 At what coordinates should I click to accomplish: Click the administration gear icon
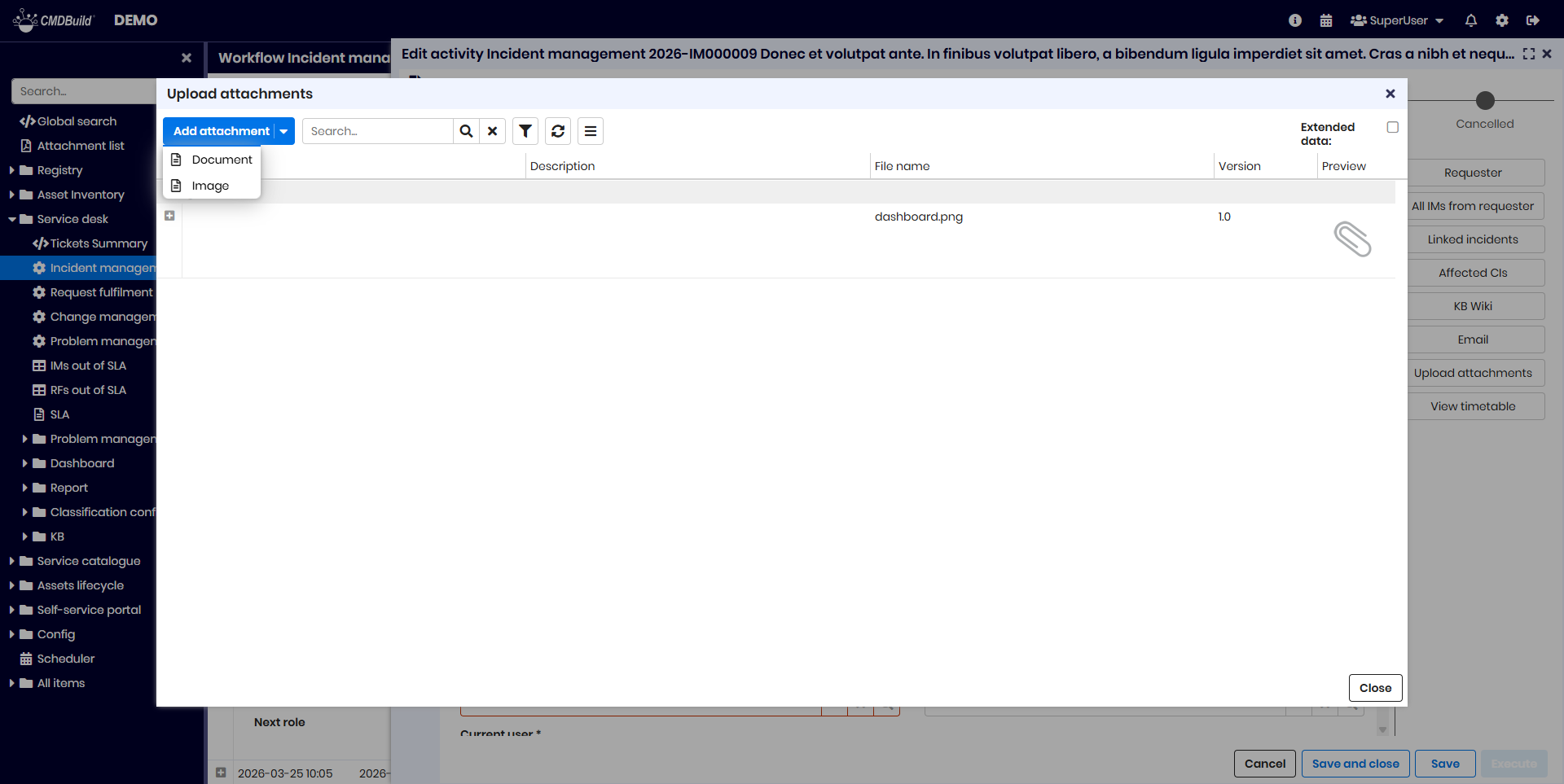point(1502,20)
